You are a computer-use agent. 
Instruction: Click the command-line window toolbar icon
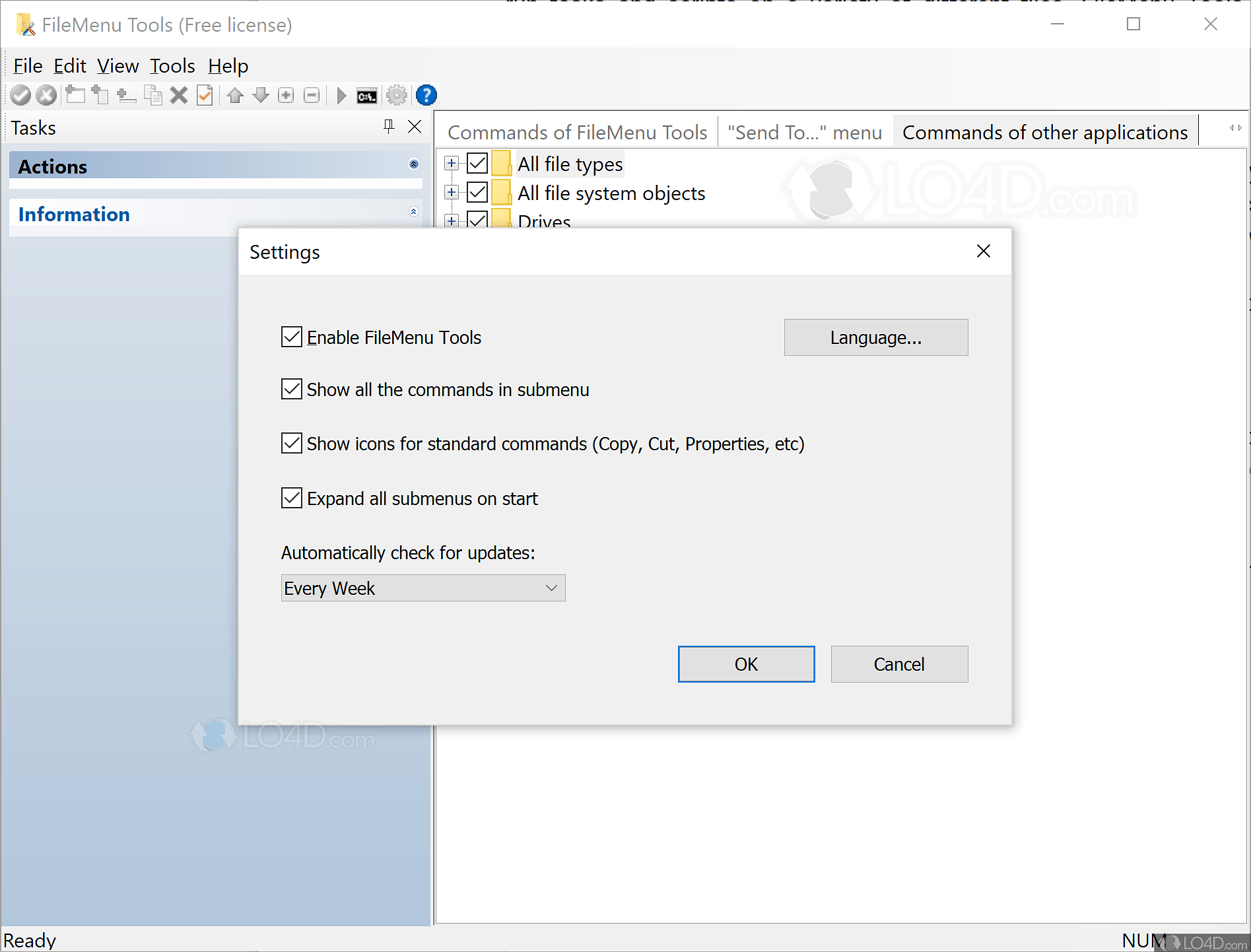367,95
